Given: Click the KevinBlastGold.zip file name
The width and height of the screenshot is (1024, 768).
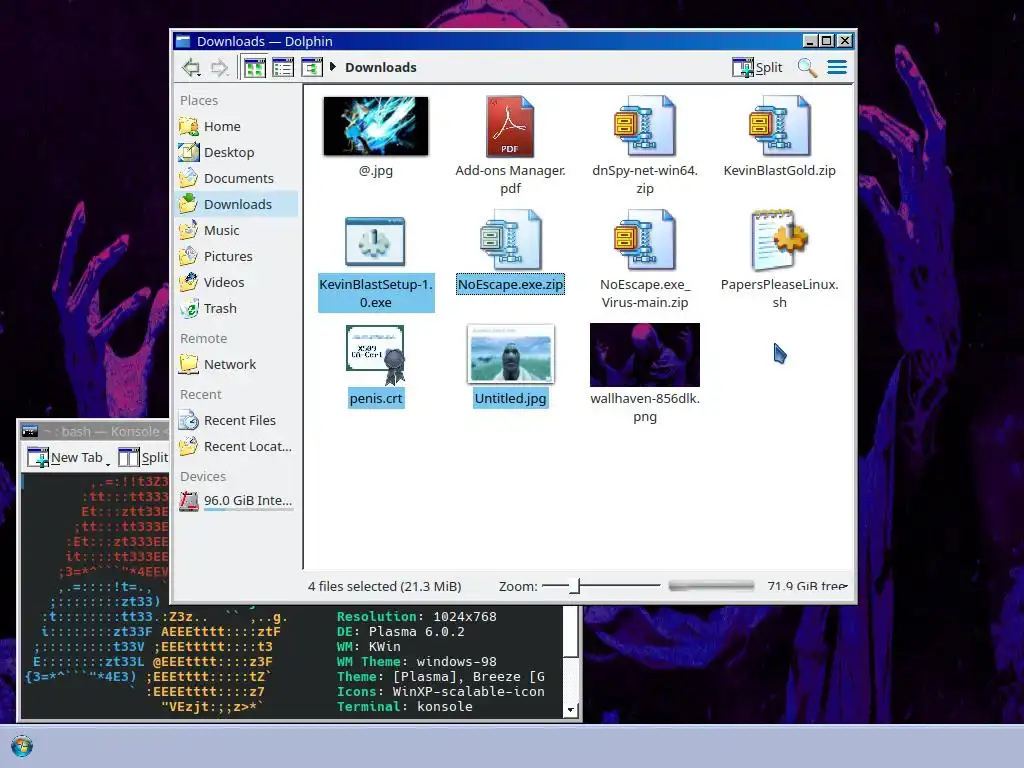Looking at the screenshot, I should tap(779, 170).
